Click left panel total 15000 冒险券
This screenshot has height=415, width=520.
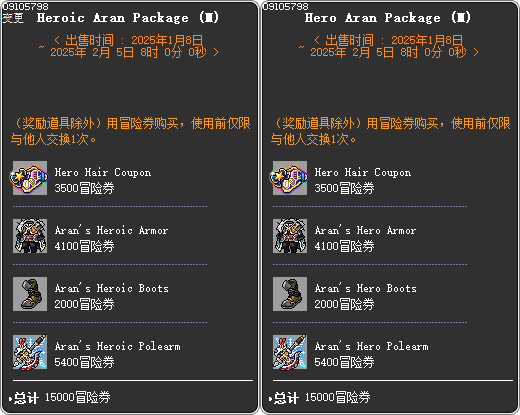point(77,397)
